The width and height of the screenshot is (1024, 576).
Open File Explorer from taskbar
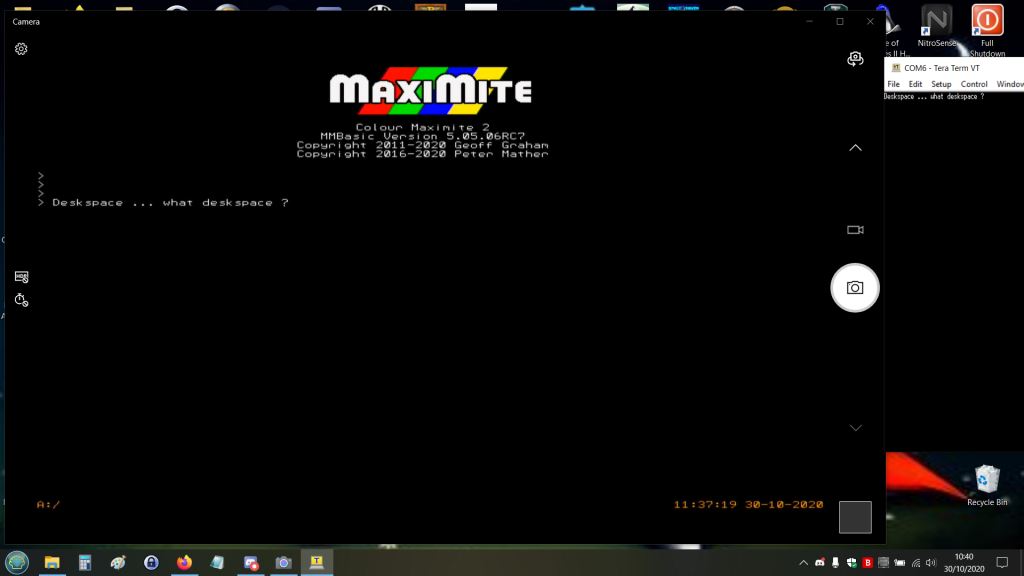coord(51,563)
